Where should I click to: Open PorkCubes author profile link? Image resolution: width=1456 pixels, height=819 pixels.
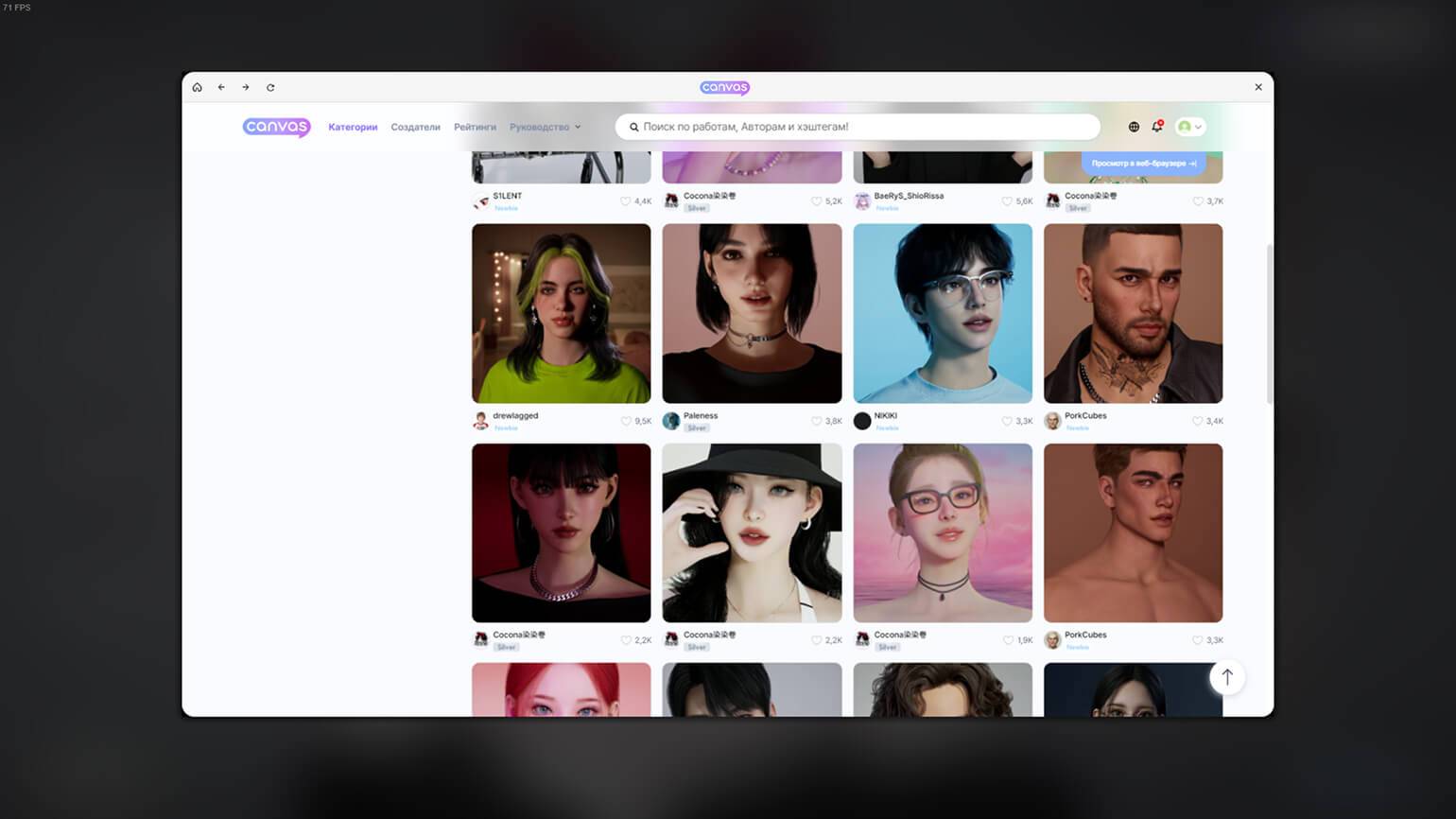(x=1084, y=415)
